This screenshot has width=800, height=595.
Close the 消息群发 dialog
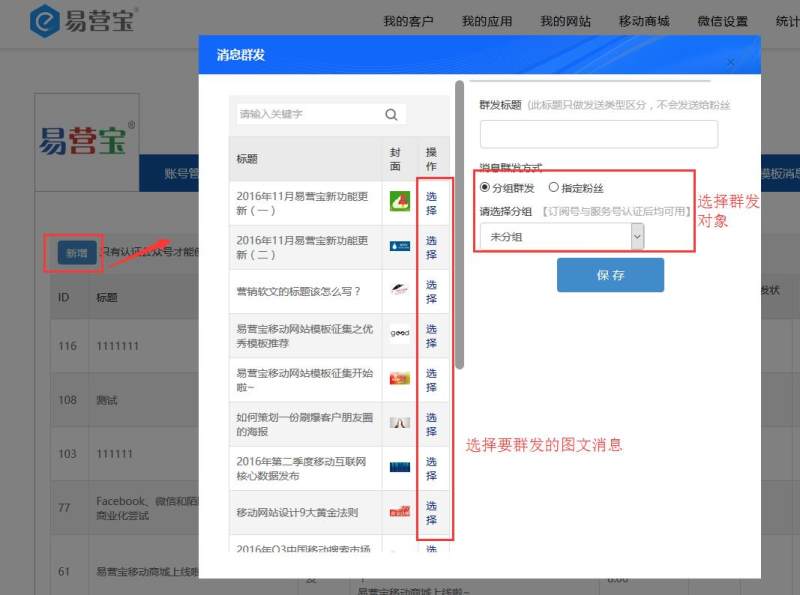[730, 62]
